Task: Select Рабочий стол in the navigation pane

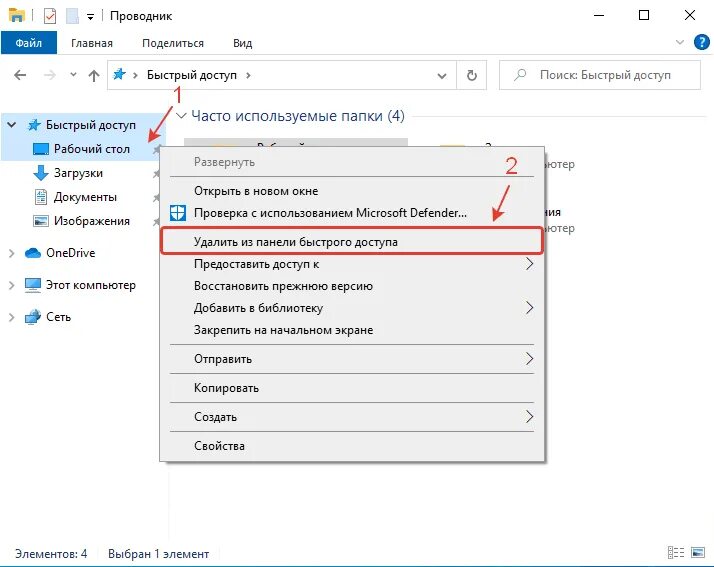Action: (92, 149)
